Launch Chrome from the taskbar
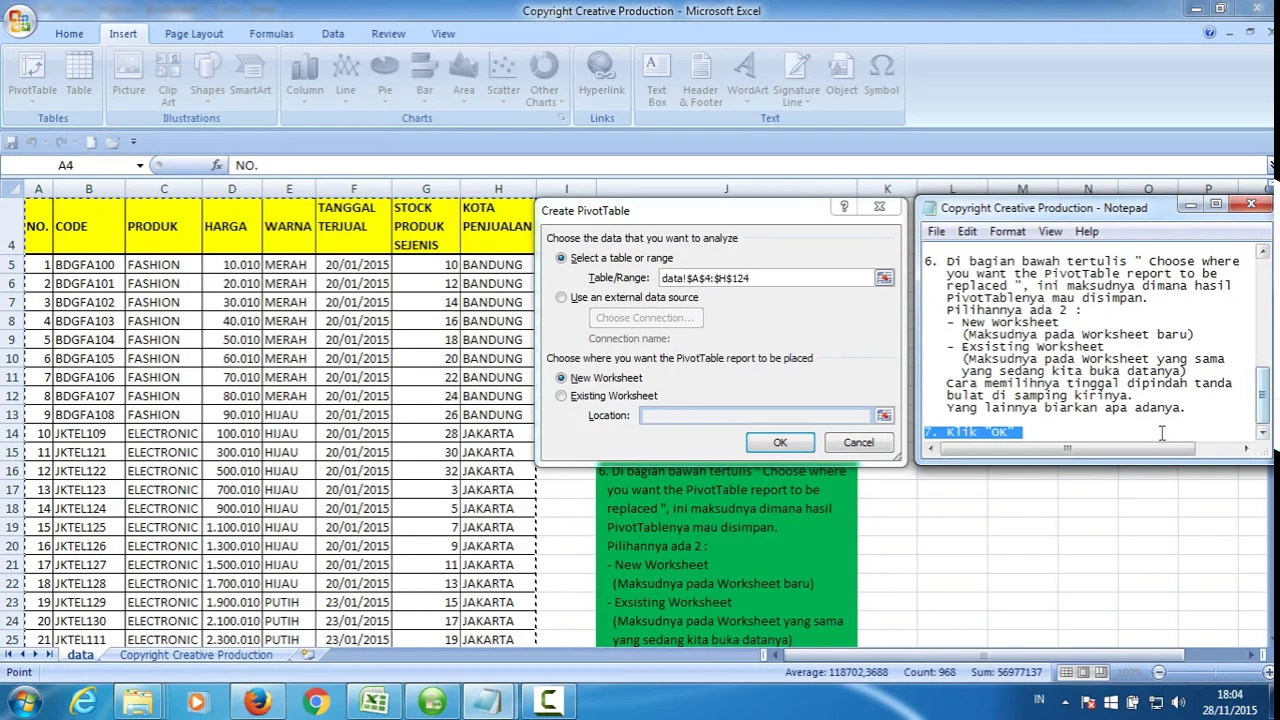This screenshot has width=1280, height=720. (316, 702)
